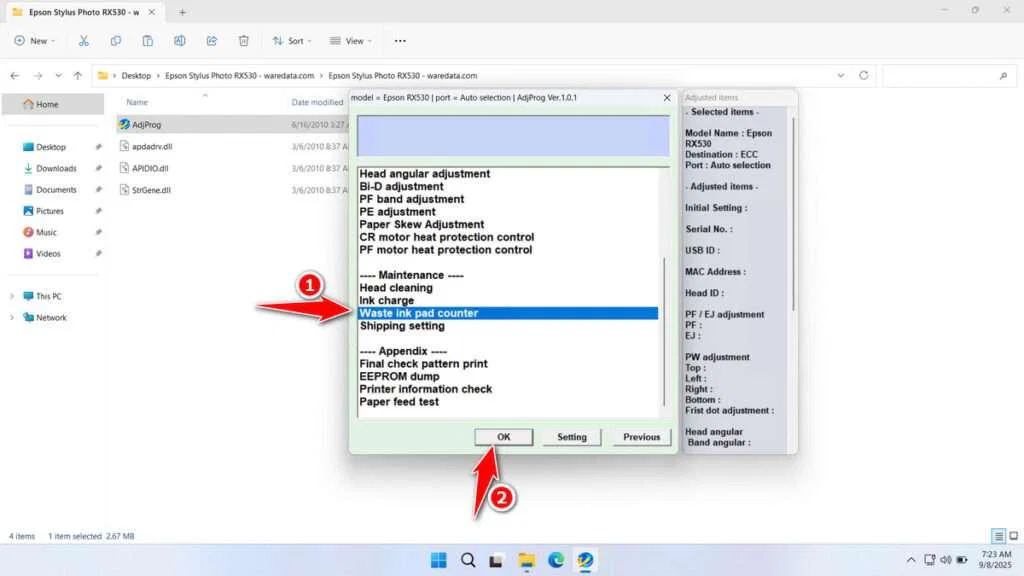Open the View dropdown menu
The height and width of the screenshot is (576, 1024).
click(350, 41)
